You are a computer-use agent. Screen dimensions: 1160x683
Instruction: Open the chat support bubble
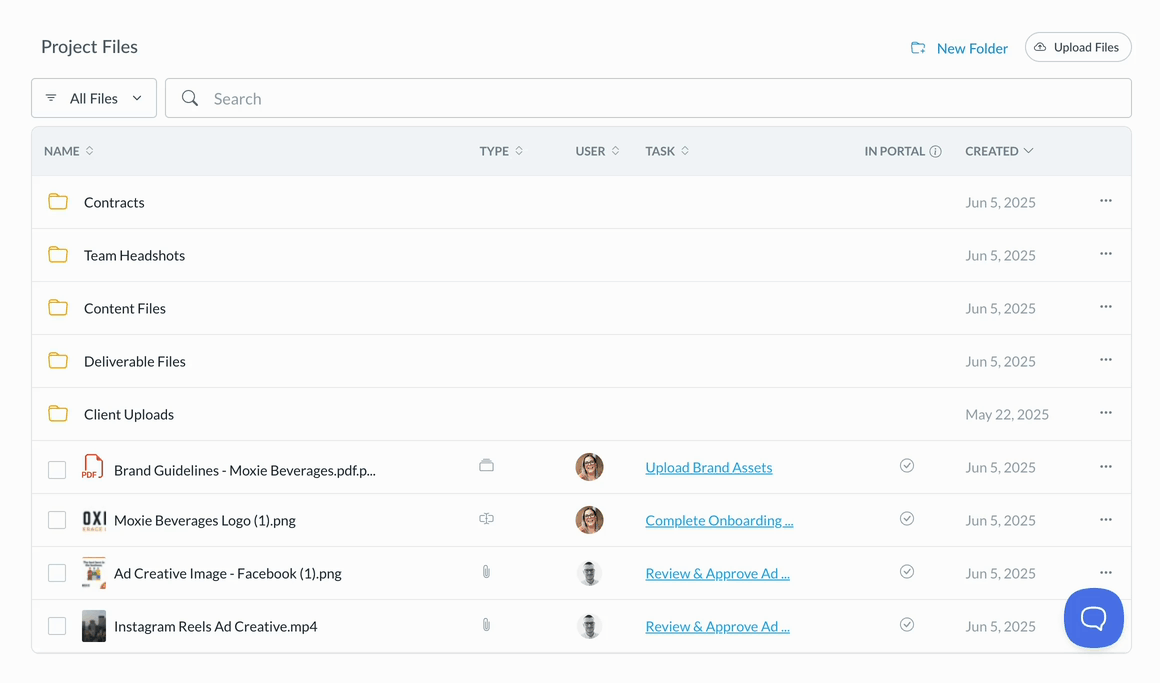point(1093,618)
